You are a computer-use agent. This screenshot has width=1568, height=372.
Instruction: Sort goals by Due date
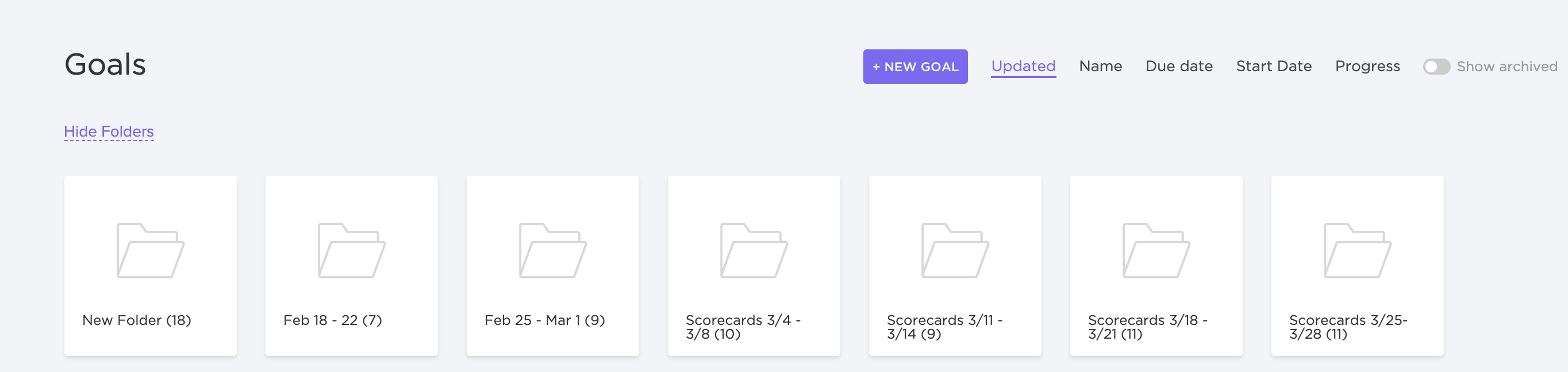(x=1179, y=66)
